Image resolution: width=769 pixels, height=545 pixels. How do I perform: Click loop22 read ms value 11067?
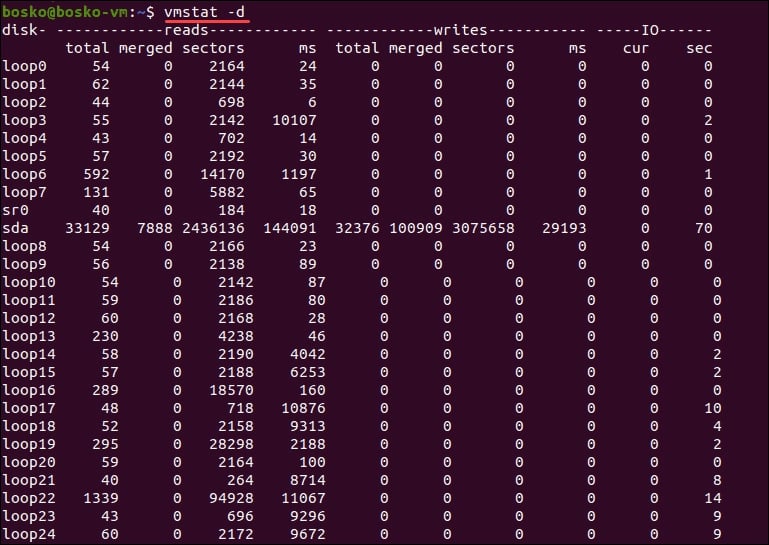point(303,498)
